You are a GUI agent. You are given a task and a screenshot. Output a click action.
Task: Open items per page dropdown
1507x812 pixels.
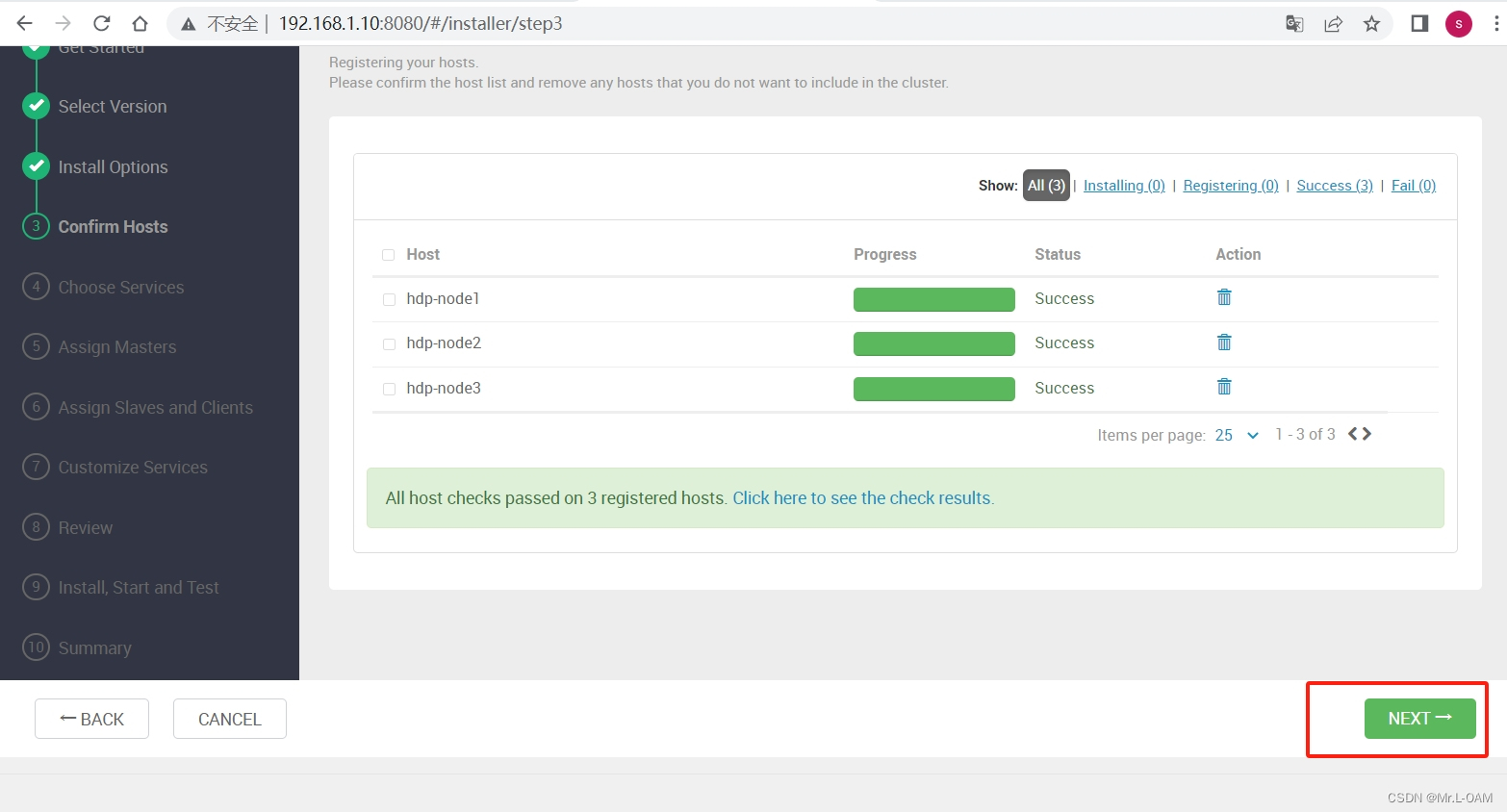coord(1237,435)
